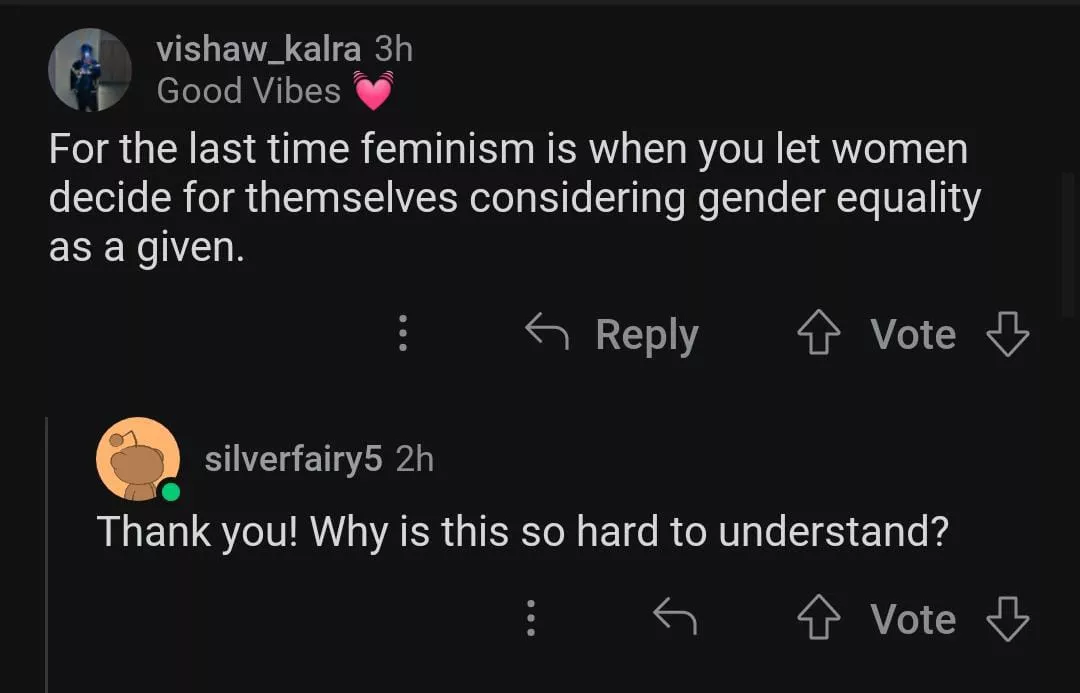
Task: Click the Vote label on vishaw_kalra's comment
Action: [x=912, y=335]
